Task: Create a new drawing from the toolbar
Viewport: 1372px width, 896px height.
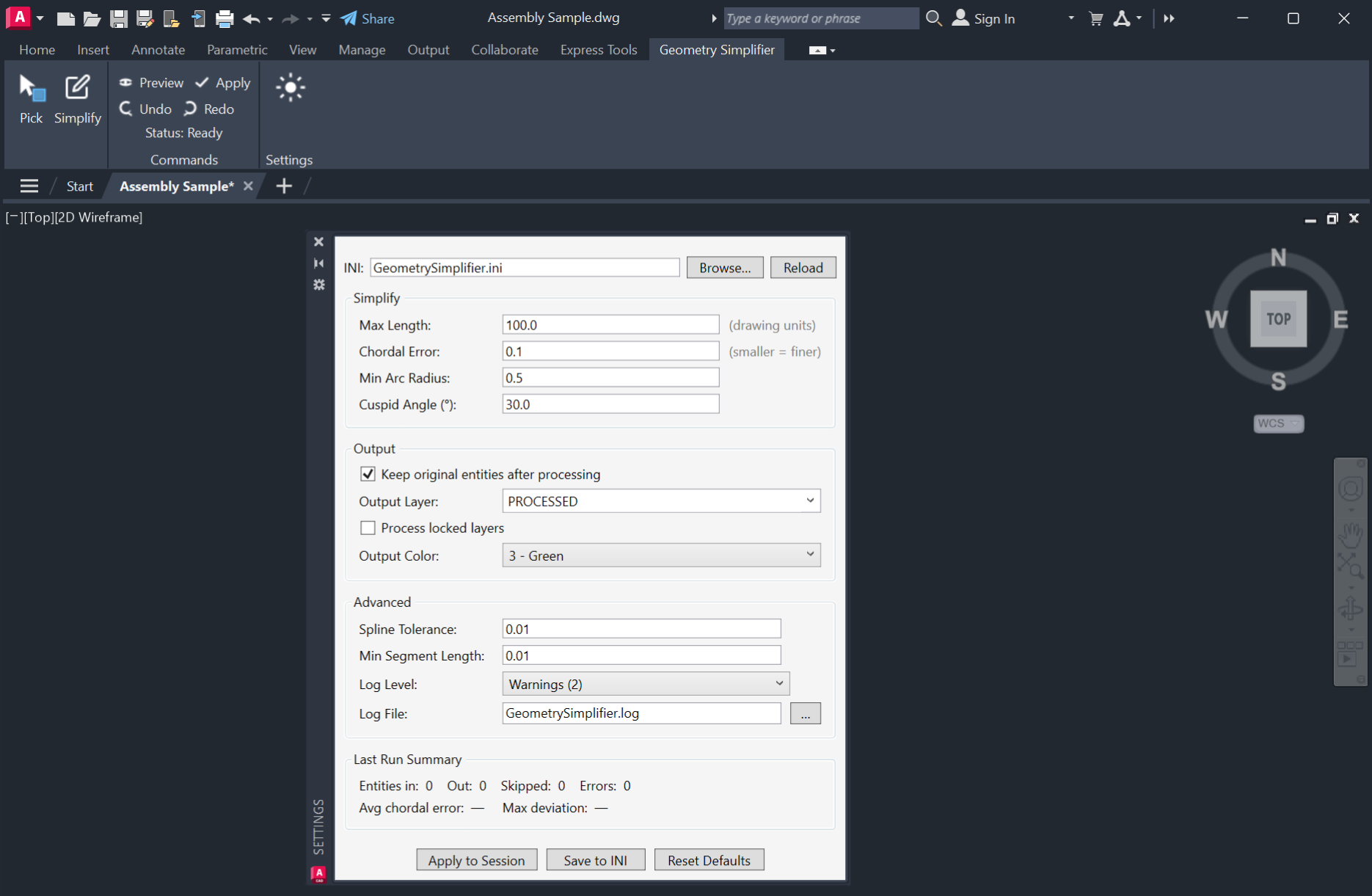Action: tap(66, 18)
